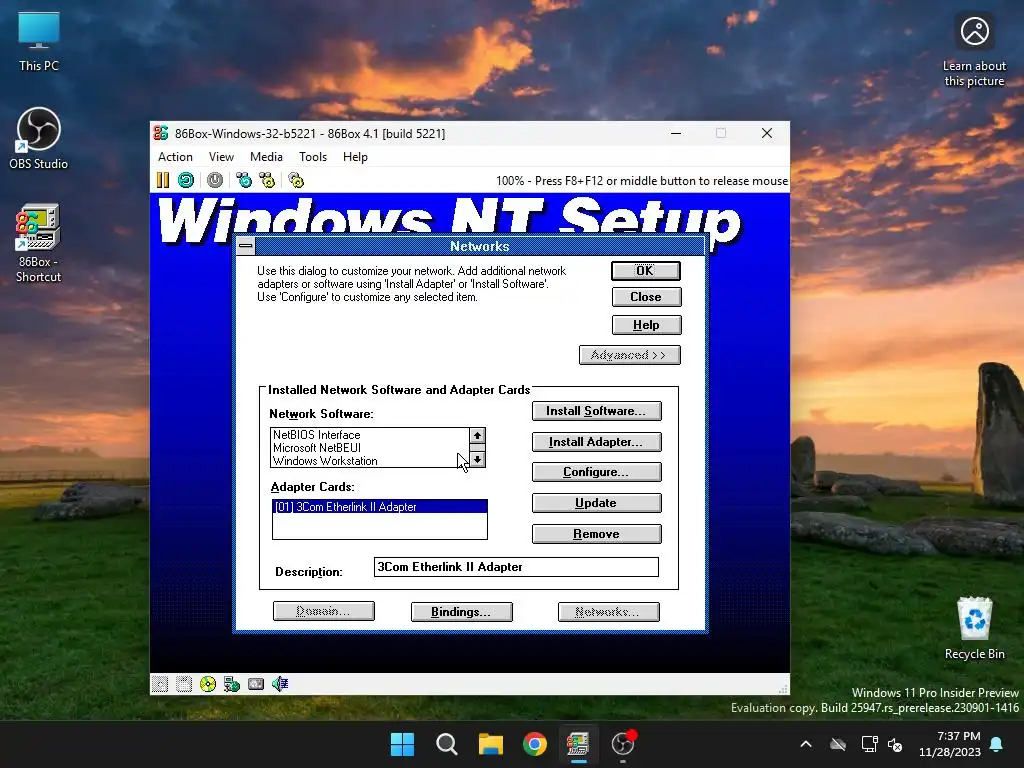1024x768 pixels.
Task: Open taskbar Search
Action: point(447,744)
